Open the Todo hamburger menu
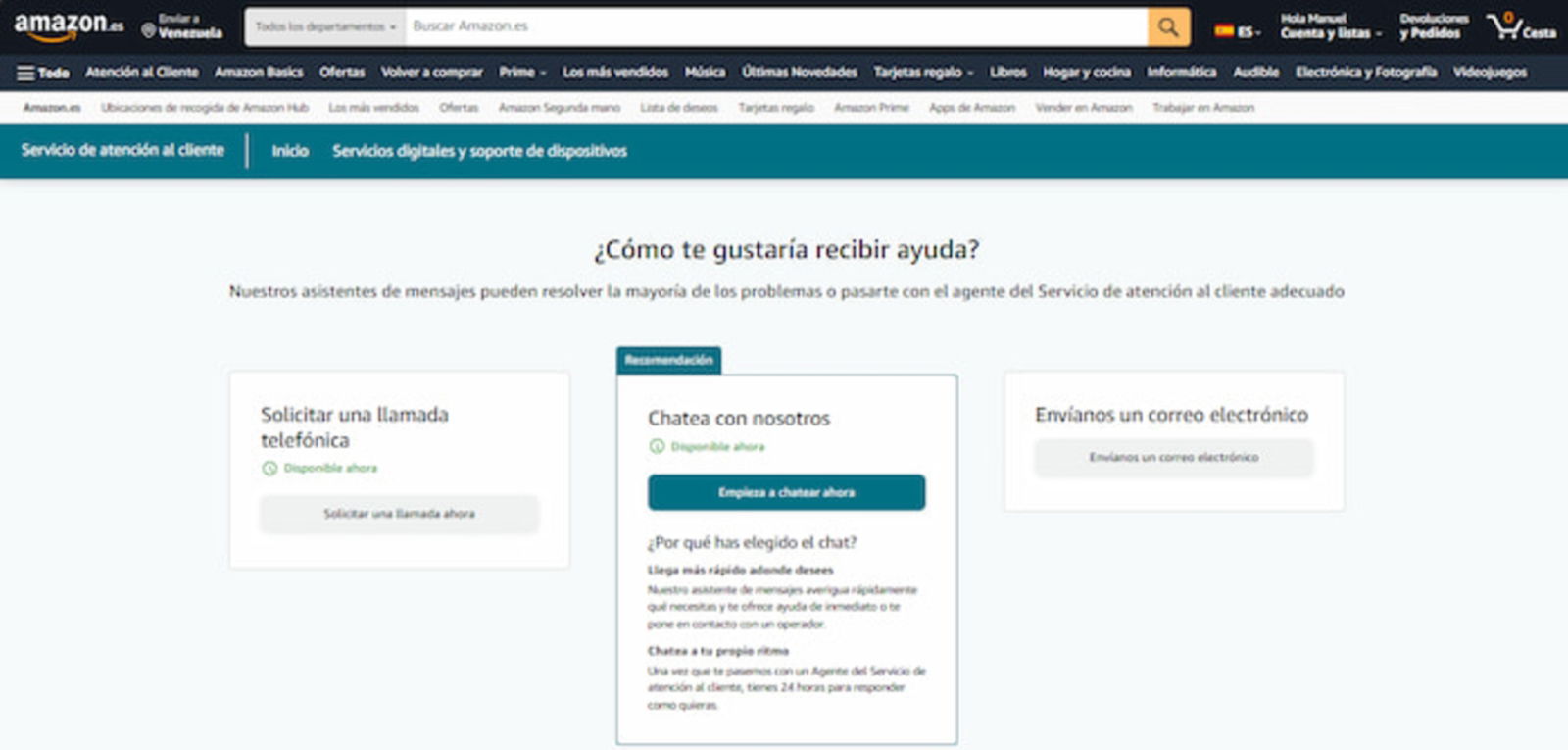The height and width of the screenshot is (750, 1568). coord(43,73)
